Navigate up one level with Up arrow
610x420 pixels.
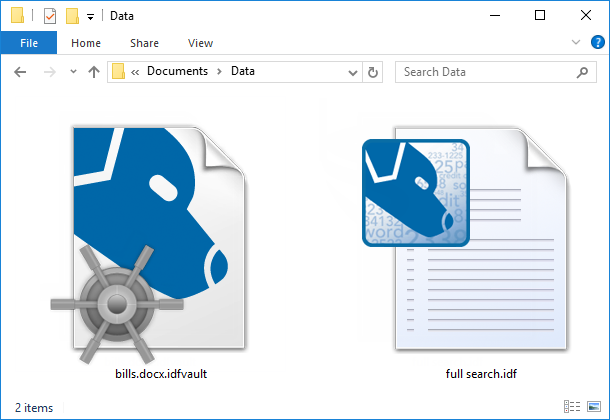tap(94, 72)
